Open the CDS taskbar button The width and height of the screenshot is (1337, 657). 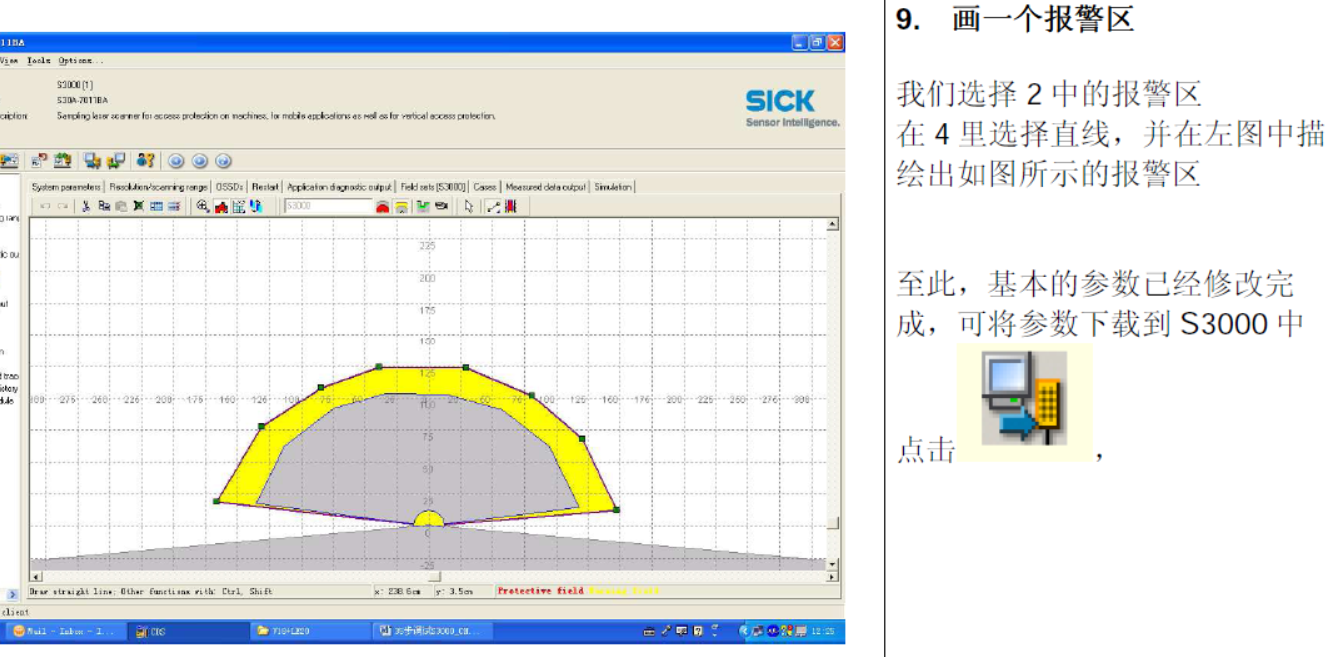187,631
